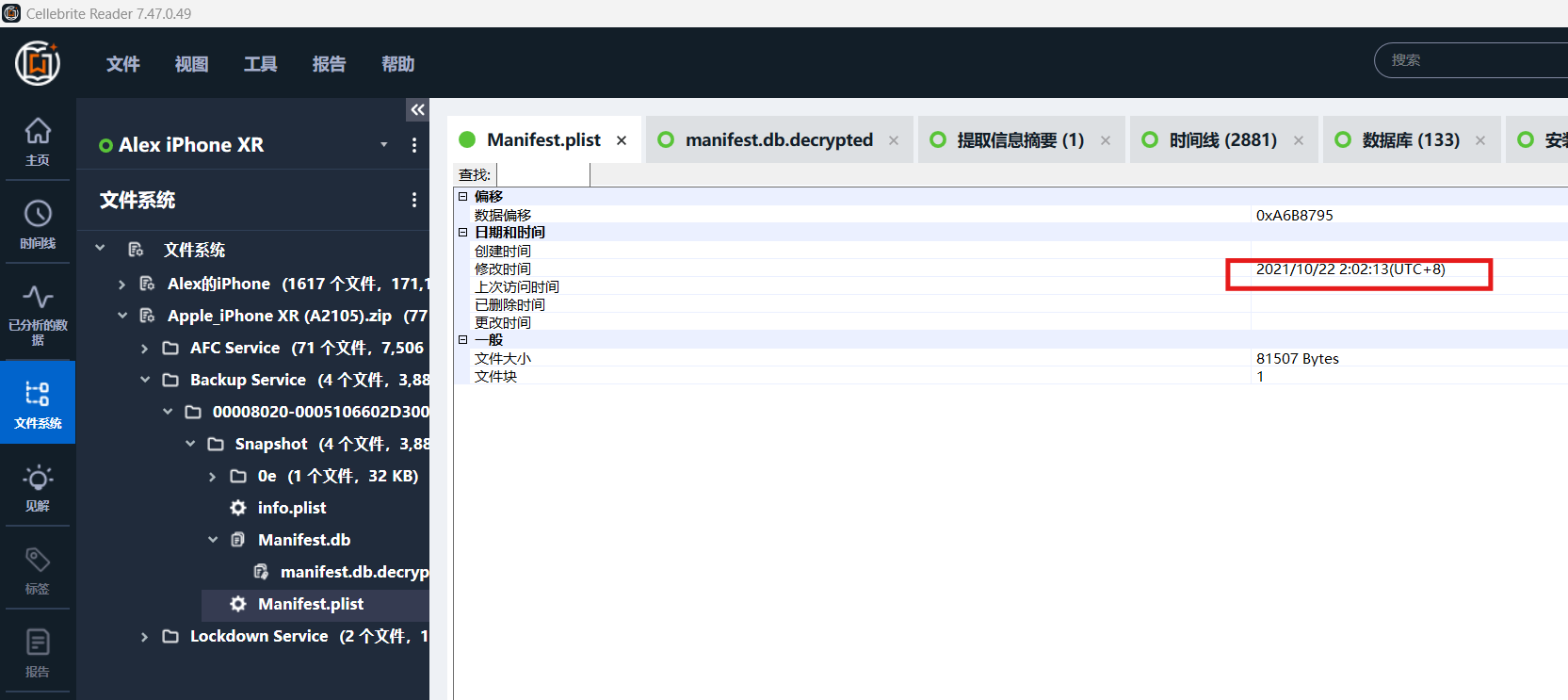Select manifest.db.decrypted in the file tree
Viewport: 1568px width, 700px height.
354,572
